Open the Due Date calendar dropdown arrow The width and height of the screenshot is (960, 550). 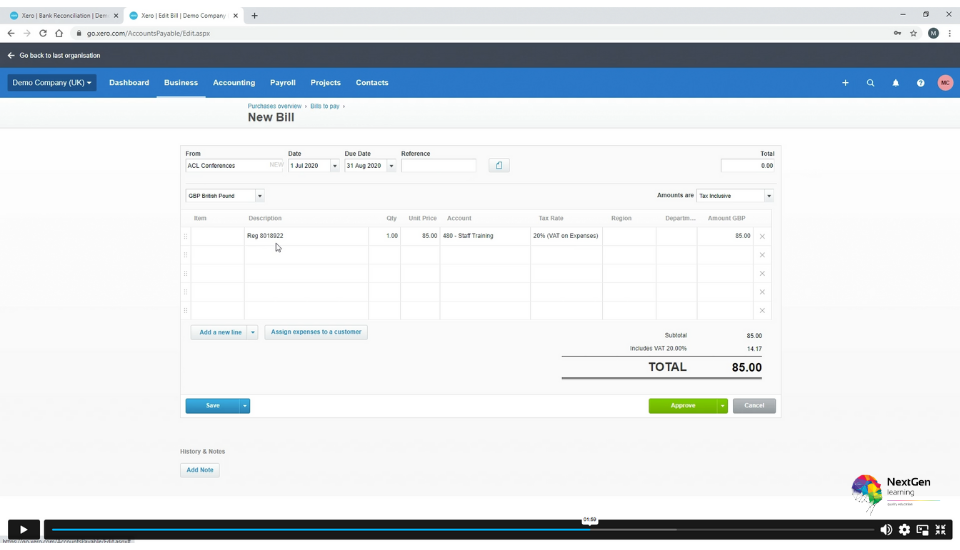(x=390, y=166)
